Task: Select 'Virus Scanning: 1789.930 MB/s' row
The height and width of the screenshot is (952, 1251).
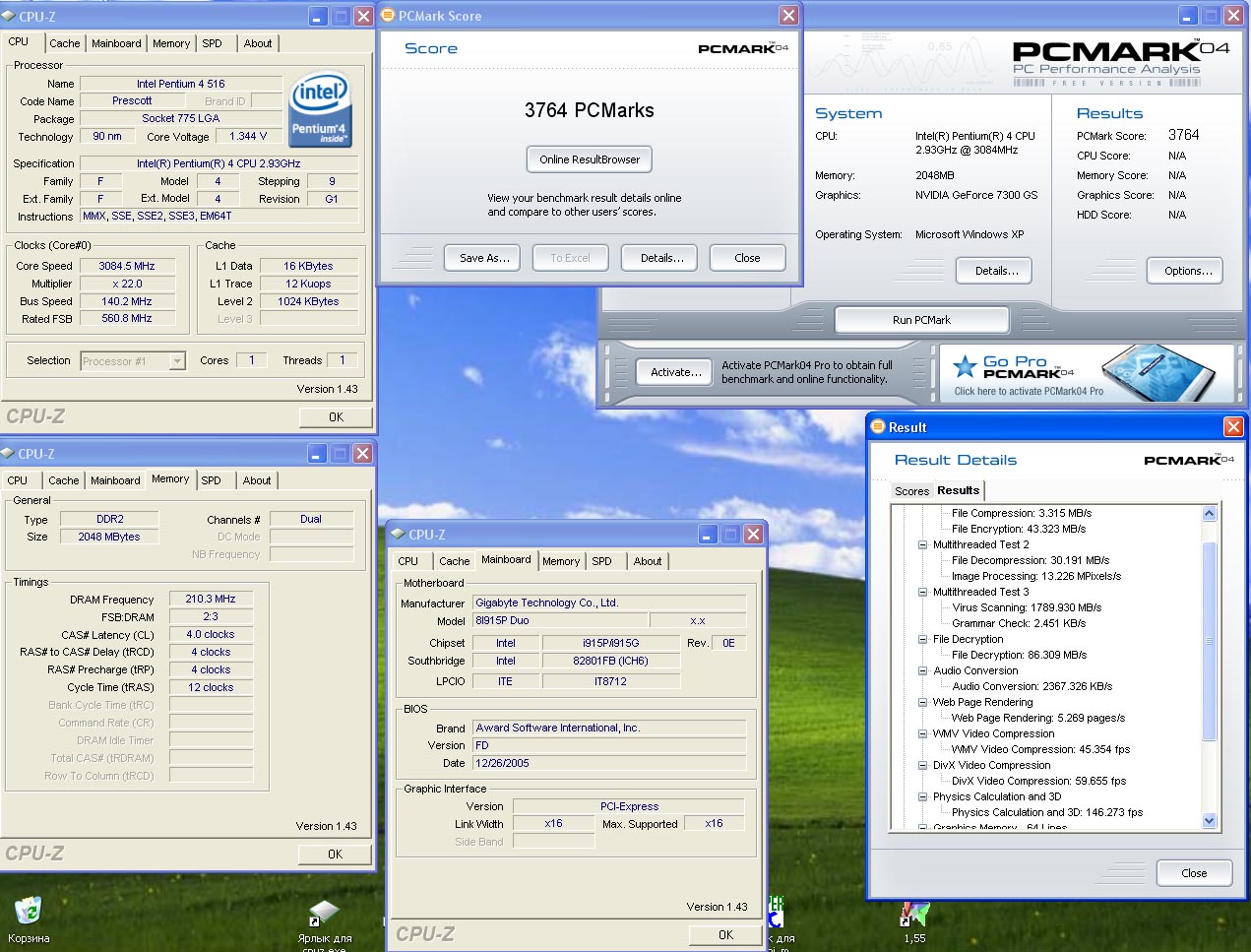Action: pyautogui.click(x=1027, y=607)
